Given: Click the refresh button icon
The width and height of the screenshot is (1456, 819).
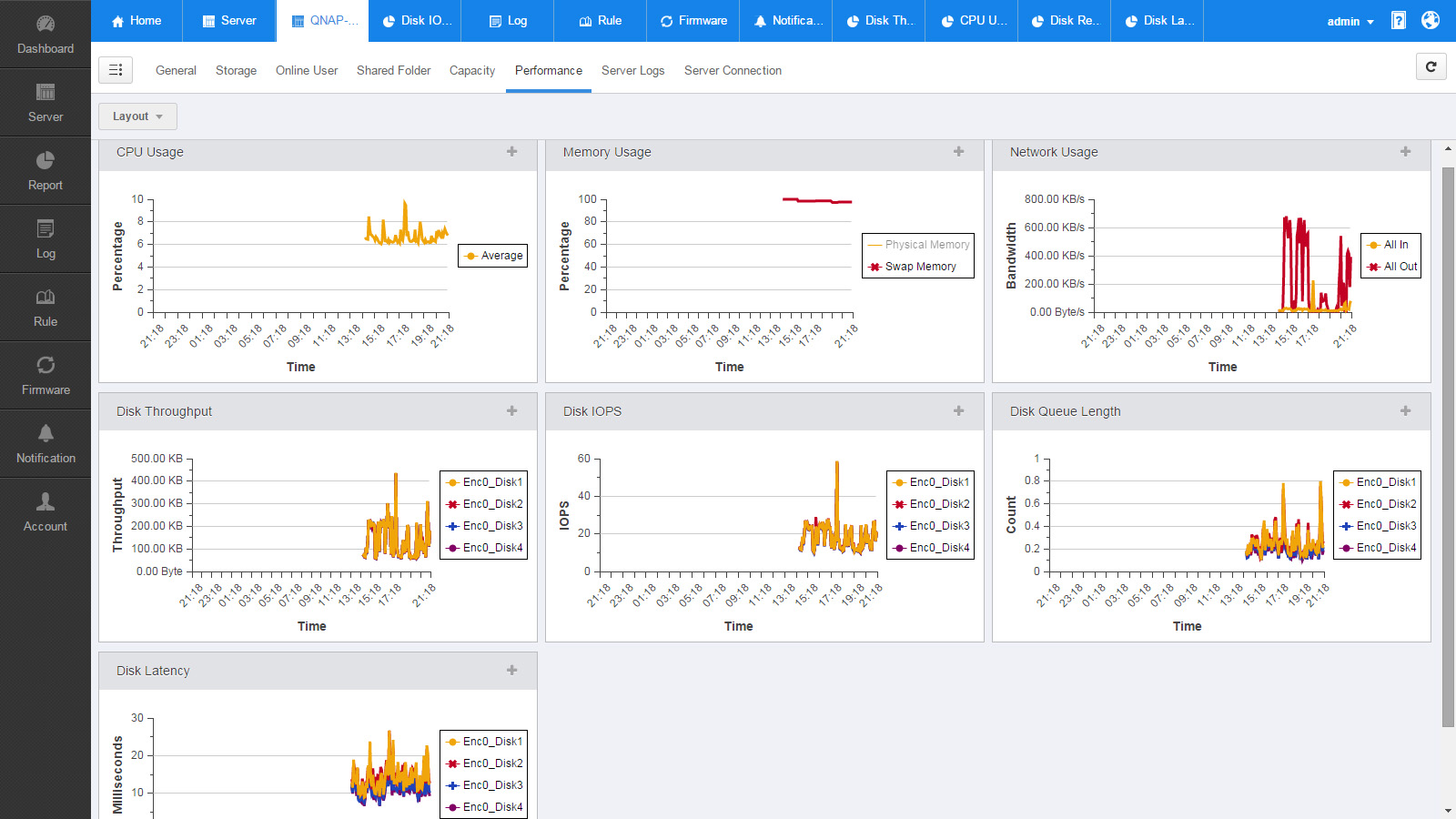Looking at the screenshot, I should pyautogui.click(x=1431, y=66).
